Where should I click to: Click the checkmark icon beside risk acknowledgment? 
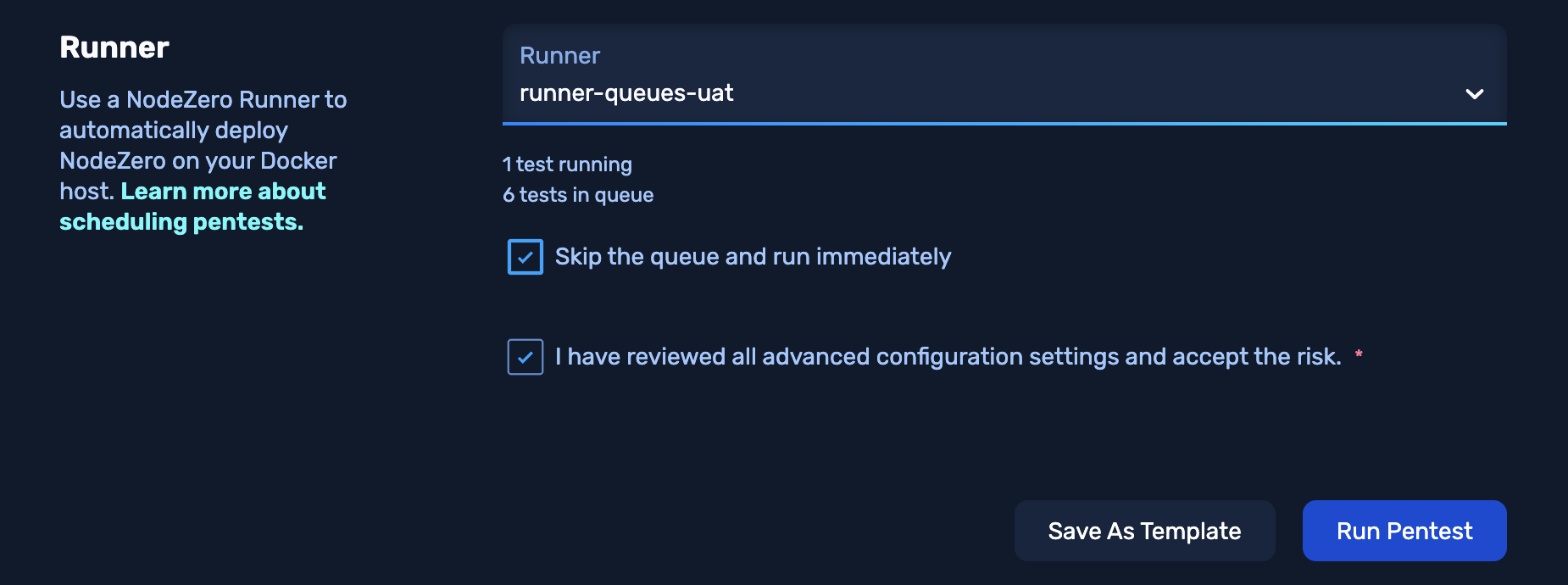point(525,357)
